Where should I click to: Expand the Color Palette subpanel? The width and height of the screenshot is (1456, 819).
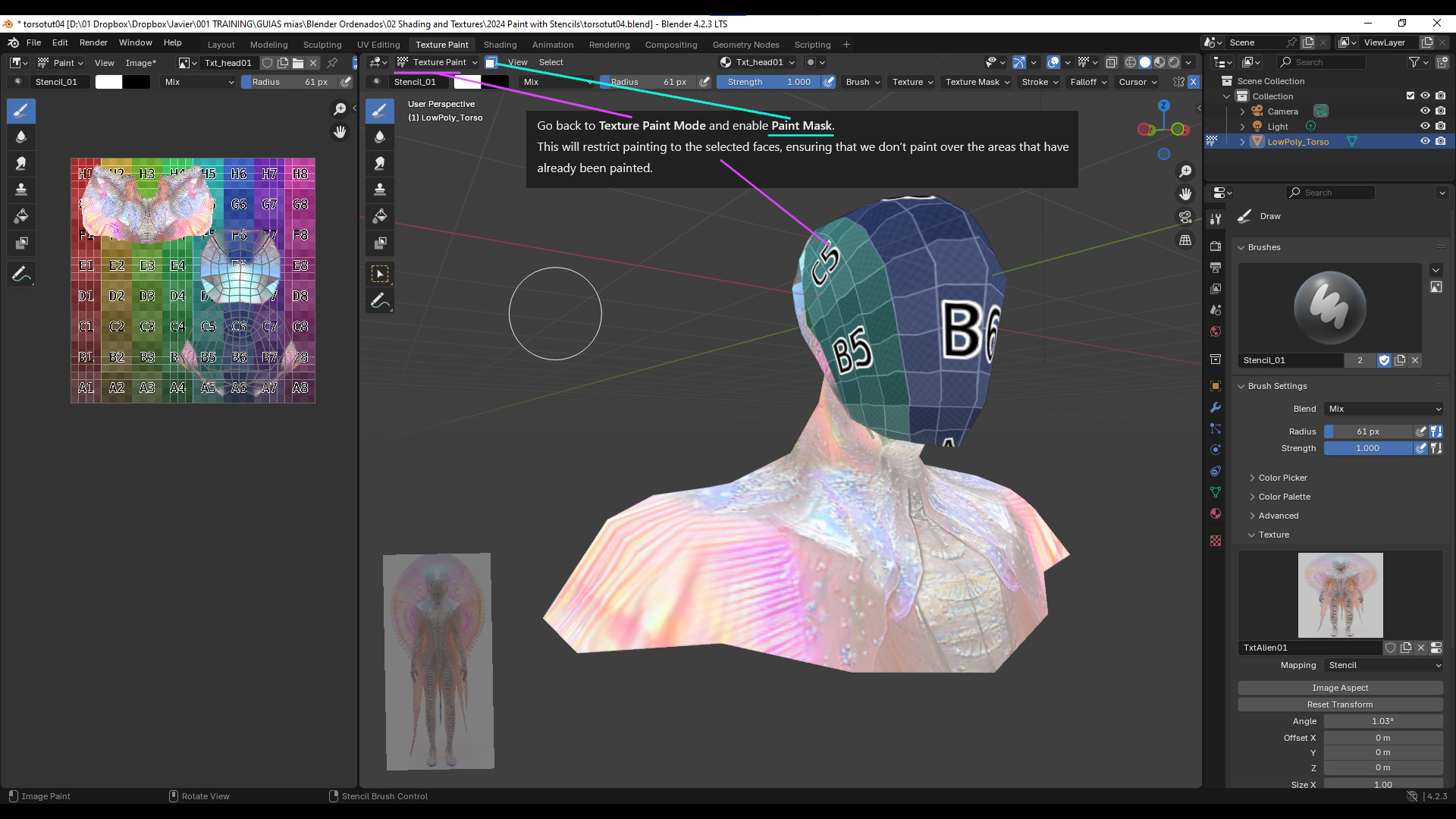[x=1284, y=497]
